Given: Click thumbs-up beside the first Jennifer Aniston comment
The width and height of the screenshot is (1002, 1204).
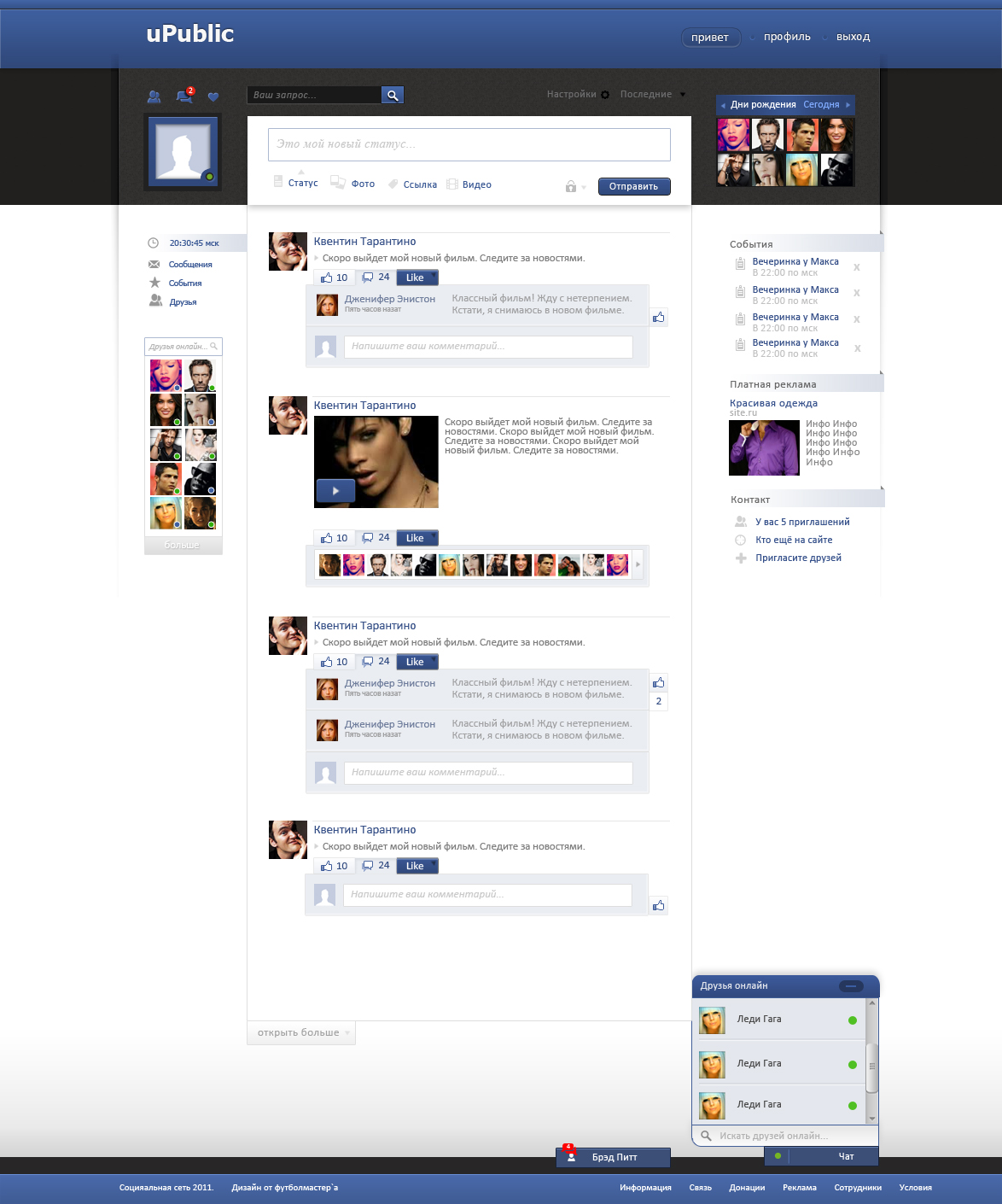Looking at the screenshot, I should [658, 318].
